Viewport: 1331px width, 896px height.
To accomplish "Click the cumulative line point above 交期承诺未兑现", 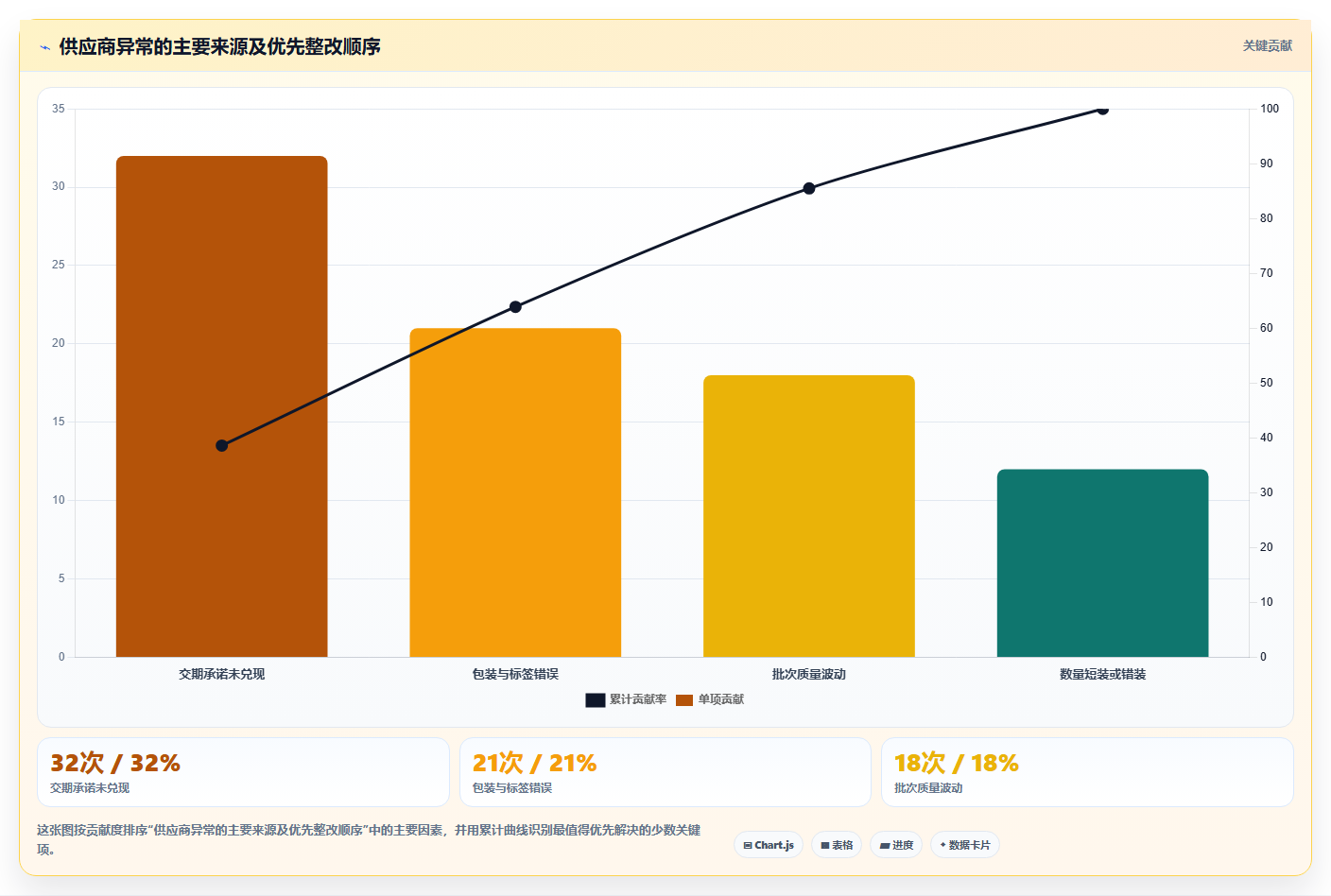I will [x=222, y=445].
